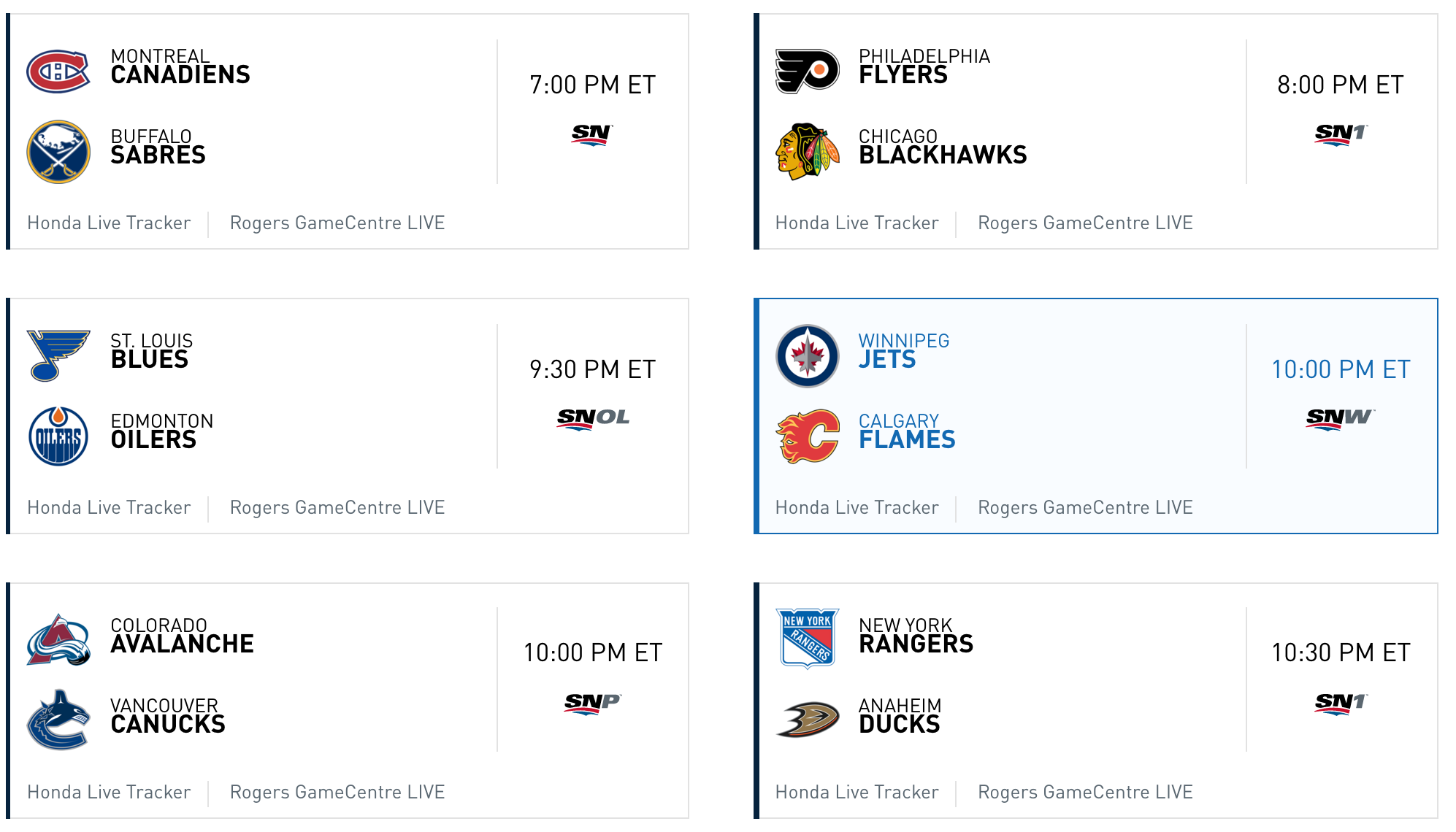Open Rogers GameCentre LIVE for Flyers vs Blackhawks
Viewport: 1456px width, 832px height.
pos(1085,223)
